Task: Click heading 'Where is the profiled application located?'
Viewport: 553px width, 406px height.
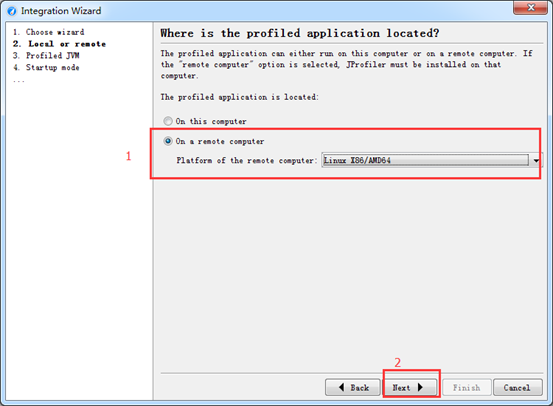Action: [300, 34]
